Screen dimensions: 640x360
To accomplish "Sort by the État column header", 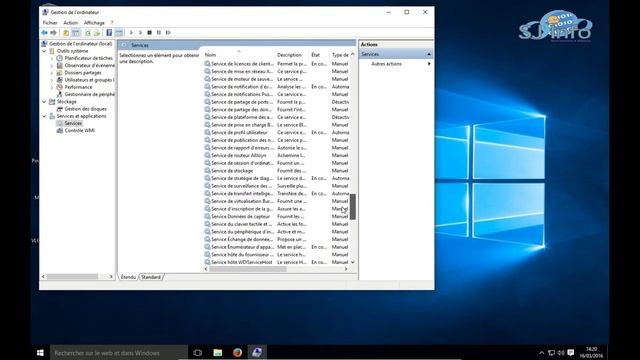I will click(319, 55).
